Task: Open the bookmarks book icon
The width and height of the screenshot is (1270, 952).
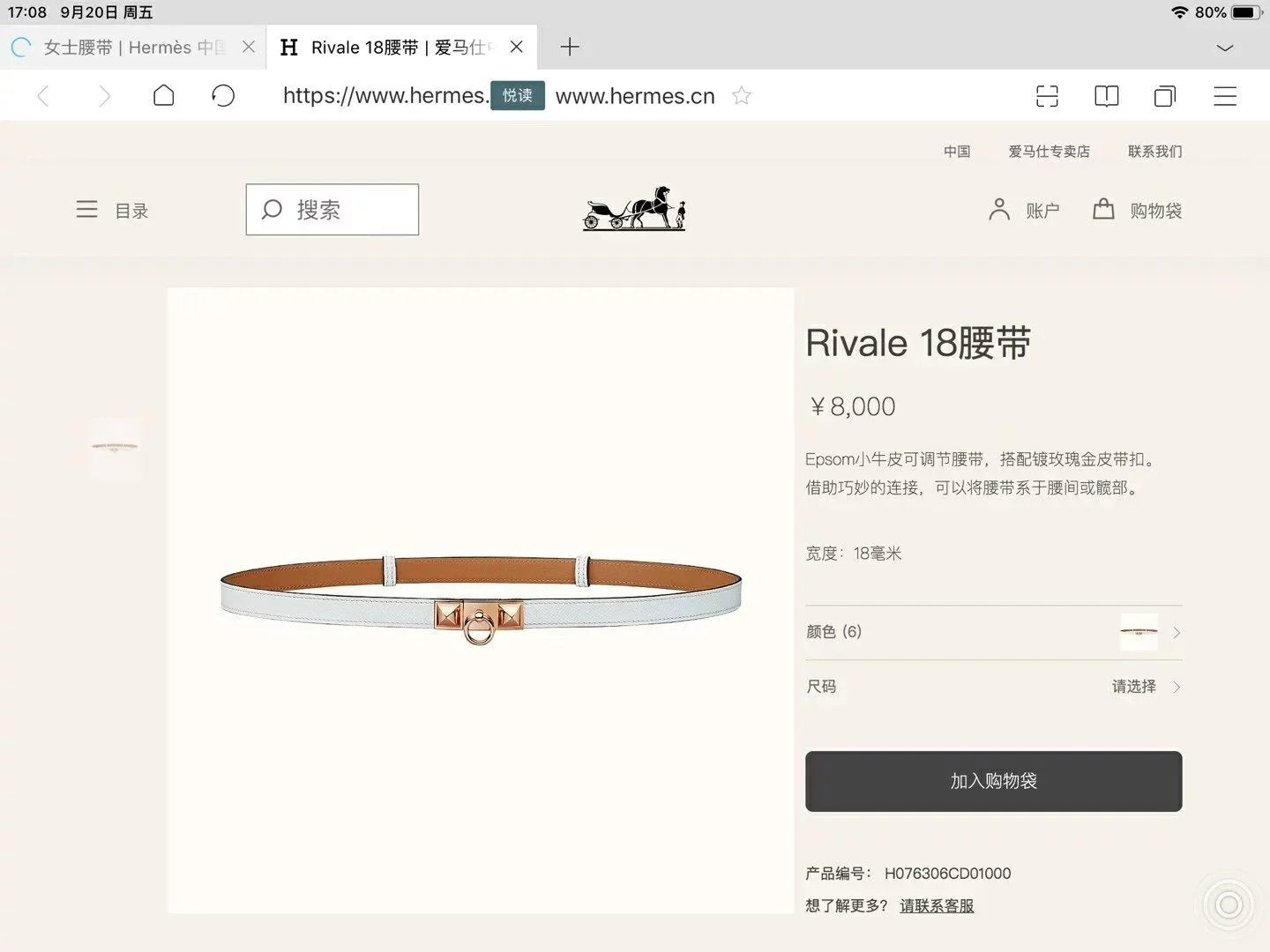Action: point(1106,96)
